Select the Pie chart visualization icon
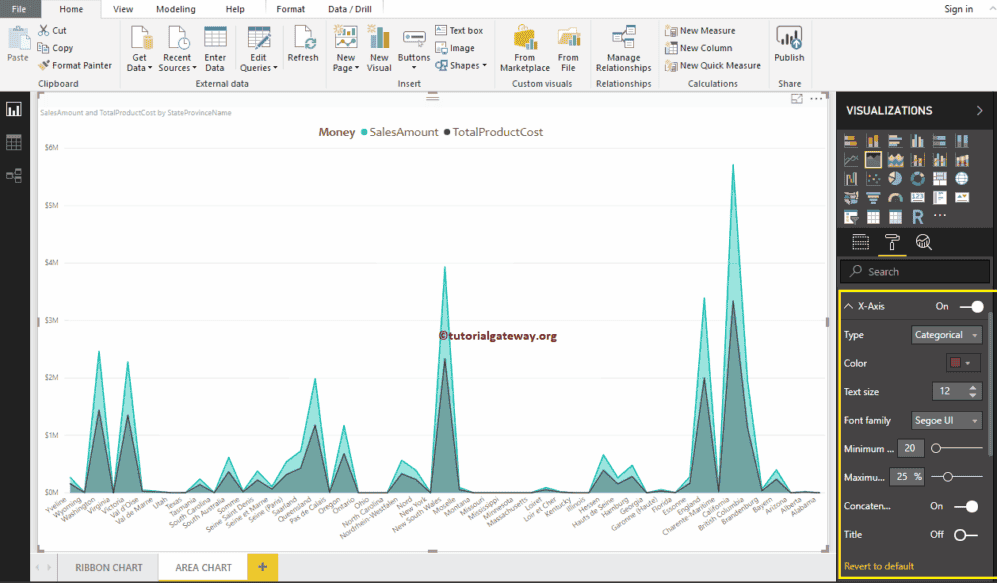This screenshot has width=997, height=583. pos(895,178)
